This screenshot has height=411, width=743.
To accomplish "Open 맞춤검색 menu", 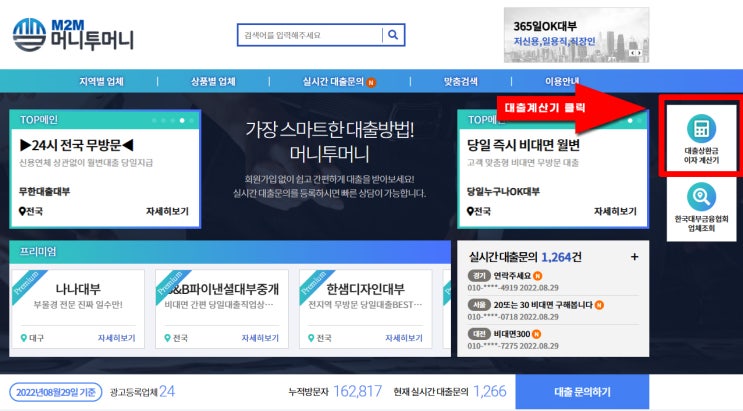I will (461, 82).
